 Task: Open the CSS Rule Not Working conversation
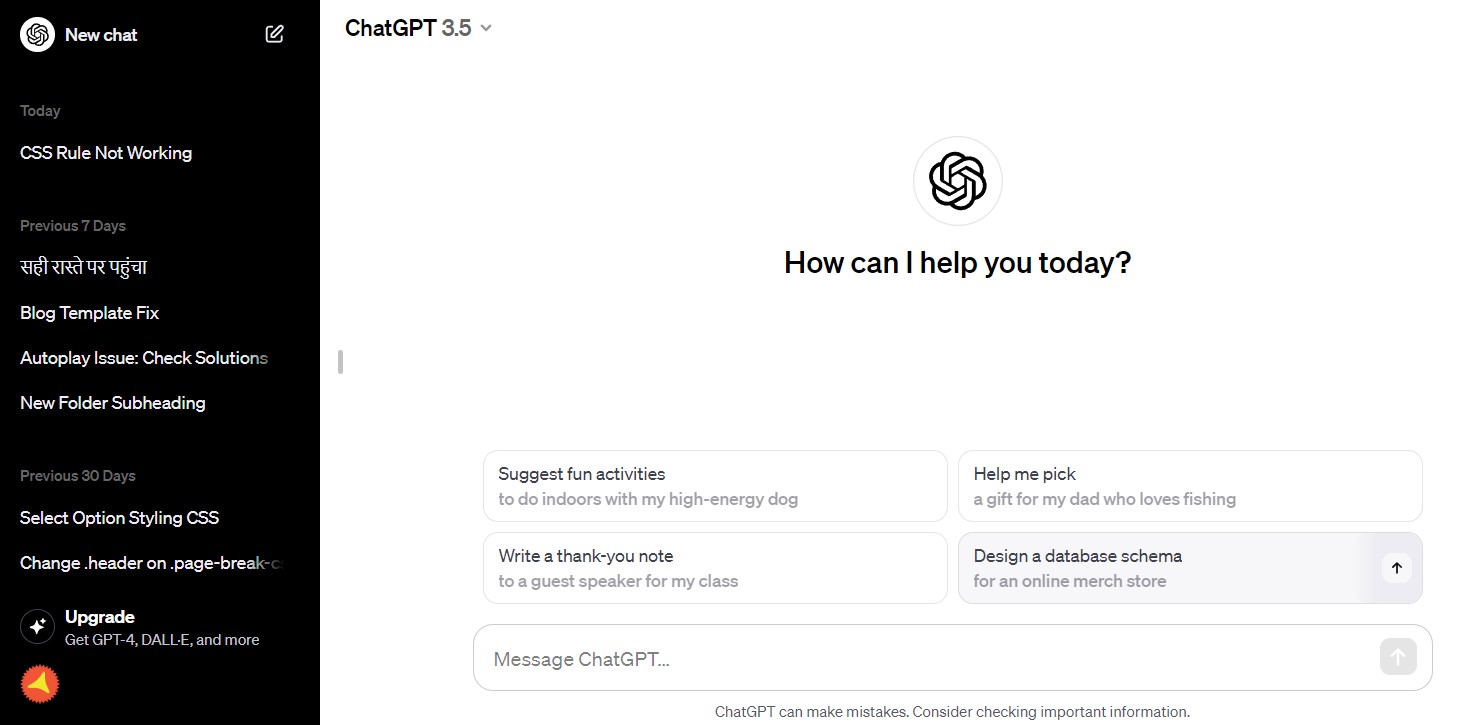point(105,153)
